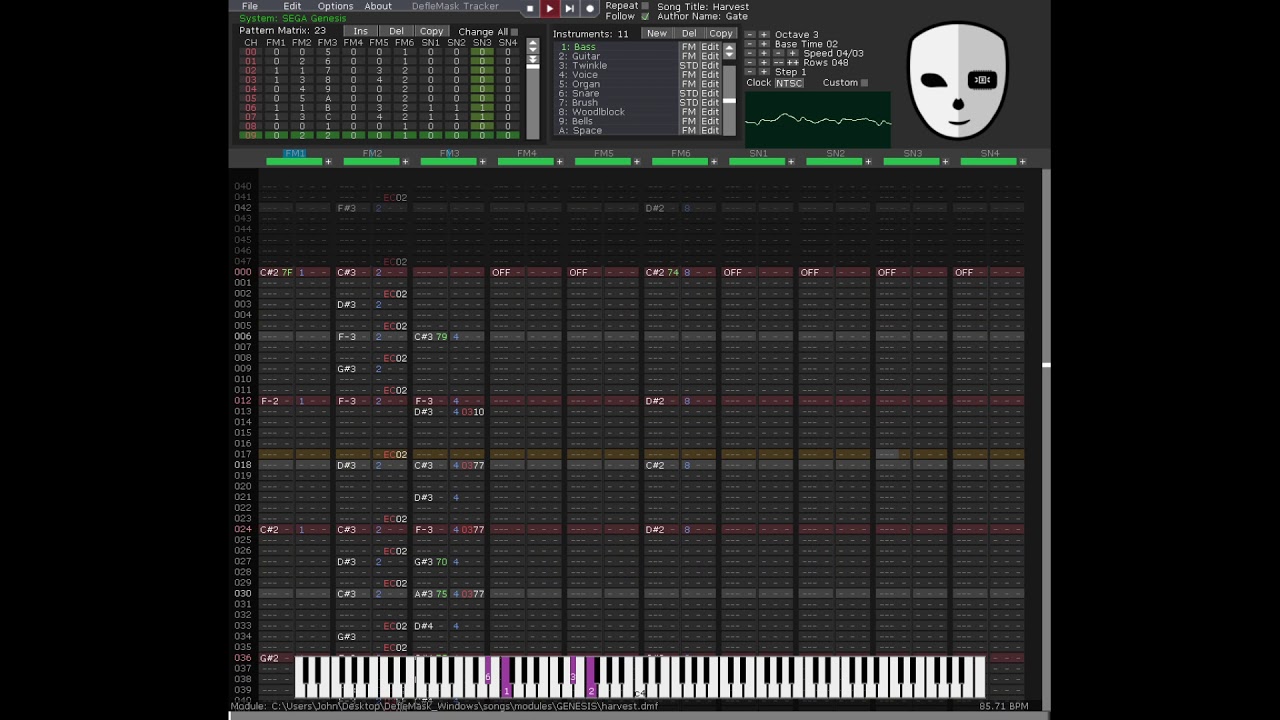Increase Octave with the plus button
The image size is (1280, 720).
point(764,35)
